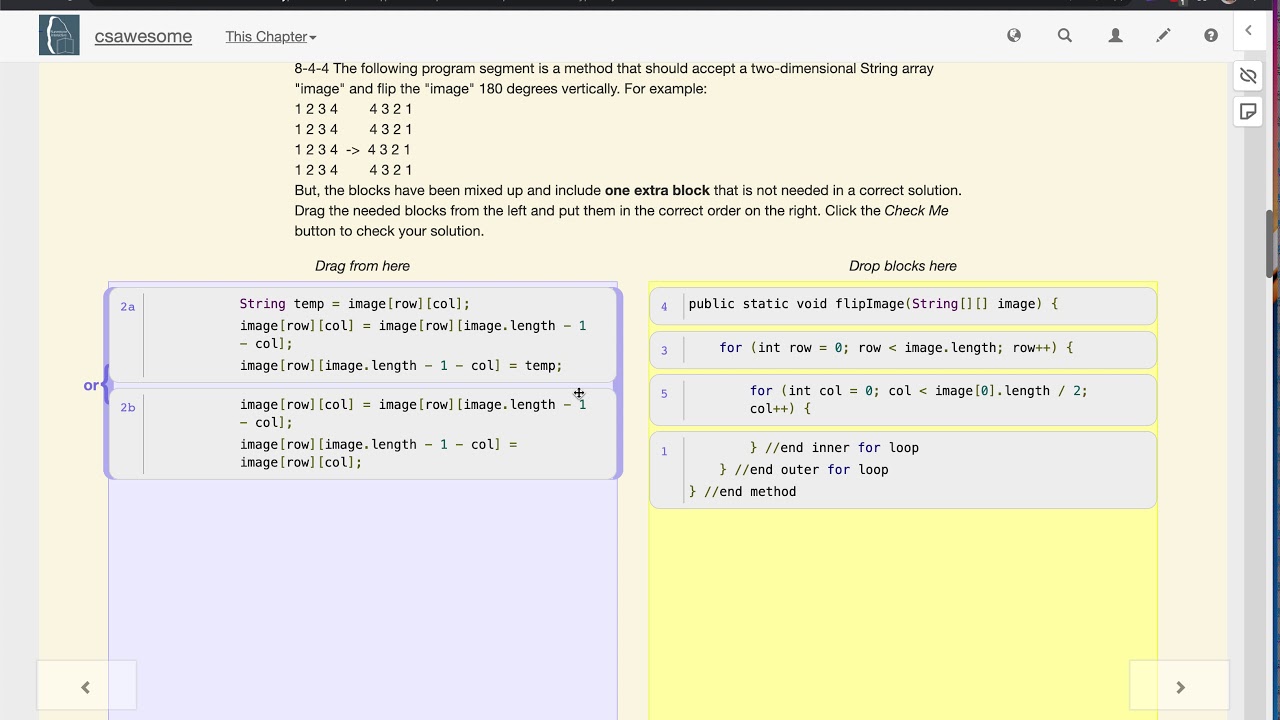Click the globe icon in navbar
Viewport: 1280px width, 720px height.
(x=1014, y=36)
